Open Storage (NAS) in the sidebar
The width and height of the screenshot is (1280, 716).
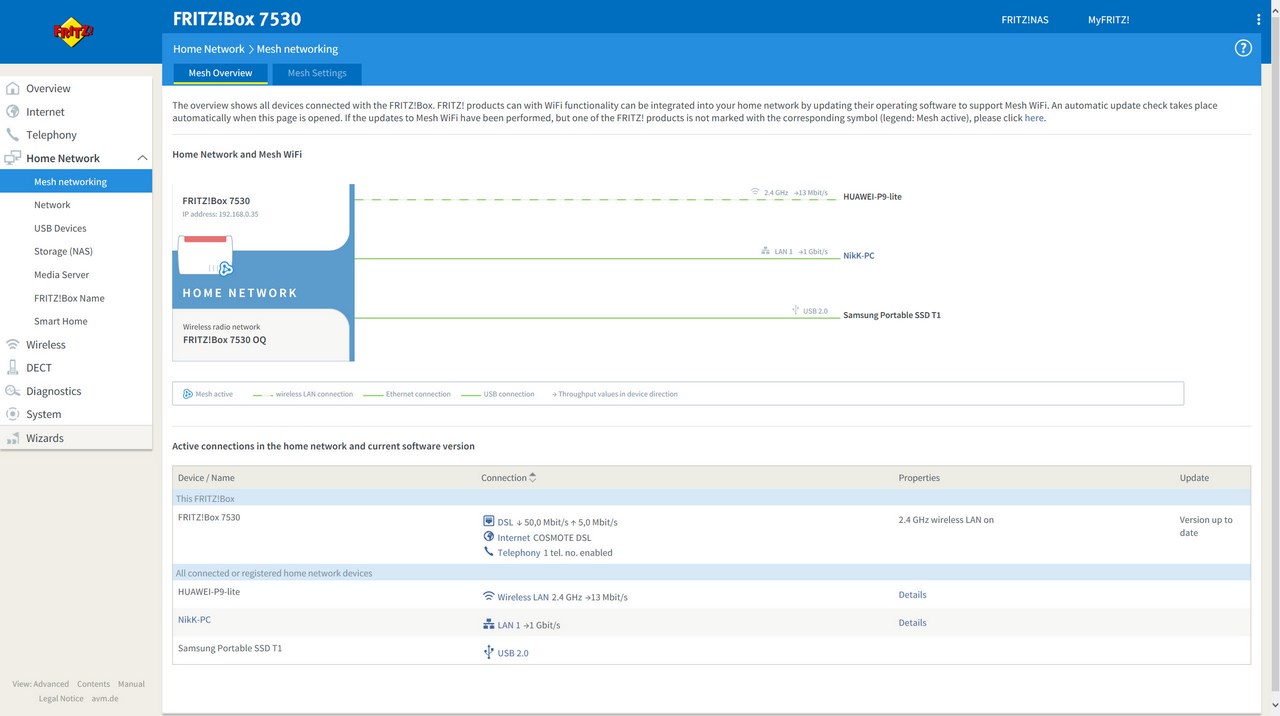coord(63,251)
